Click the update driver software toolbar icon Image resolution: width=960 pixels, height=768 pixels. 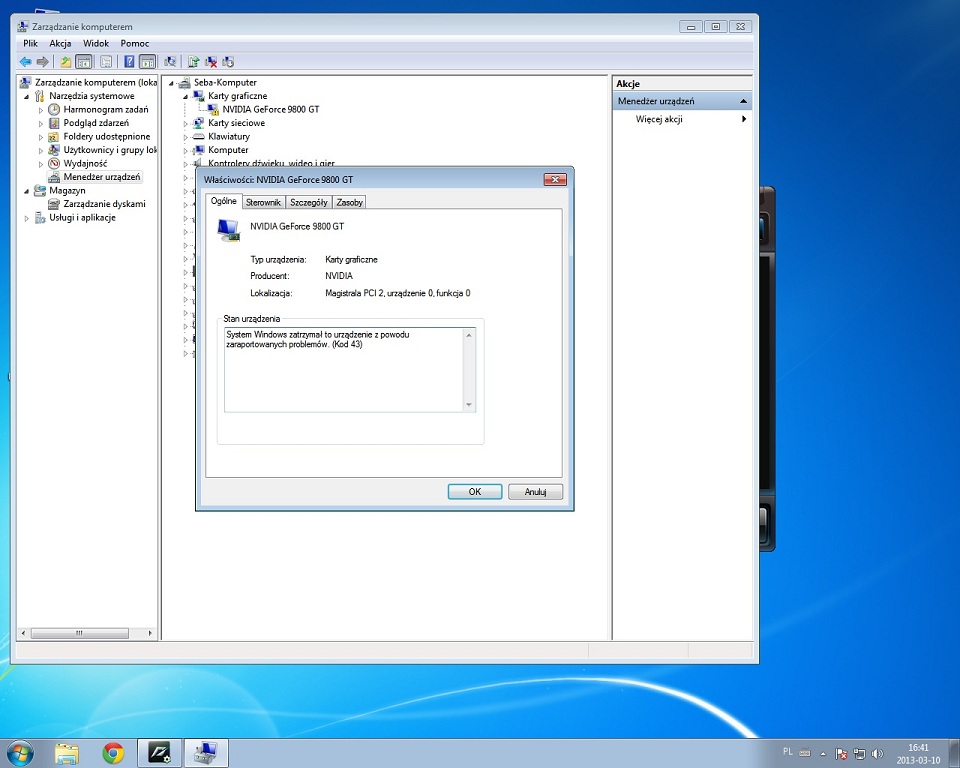click(x=193, y=61)
